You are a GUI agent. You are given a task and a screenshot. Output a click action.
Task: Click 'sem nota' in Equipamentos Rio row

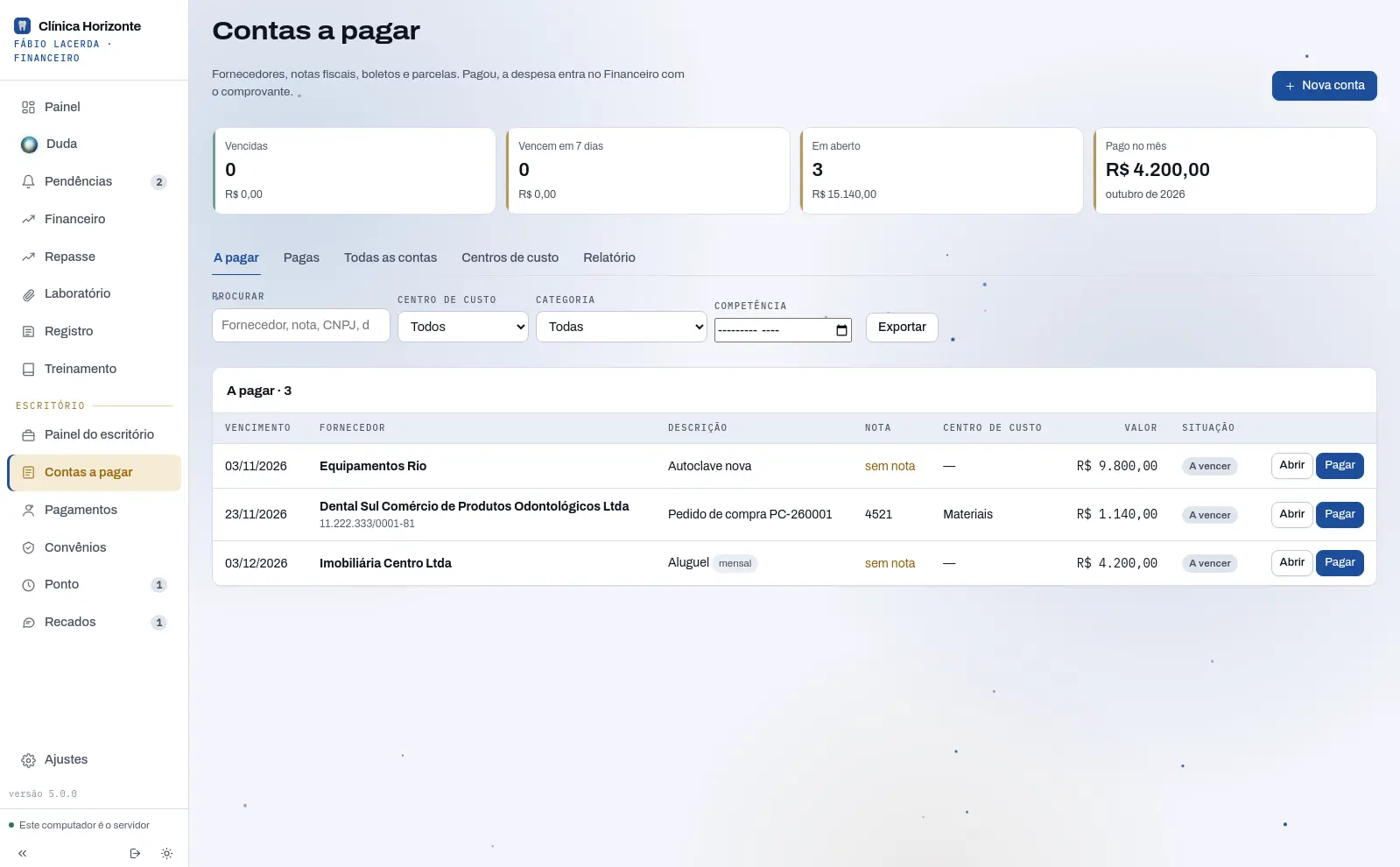pos(890,467)
